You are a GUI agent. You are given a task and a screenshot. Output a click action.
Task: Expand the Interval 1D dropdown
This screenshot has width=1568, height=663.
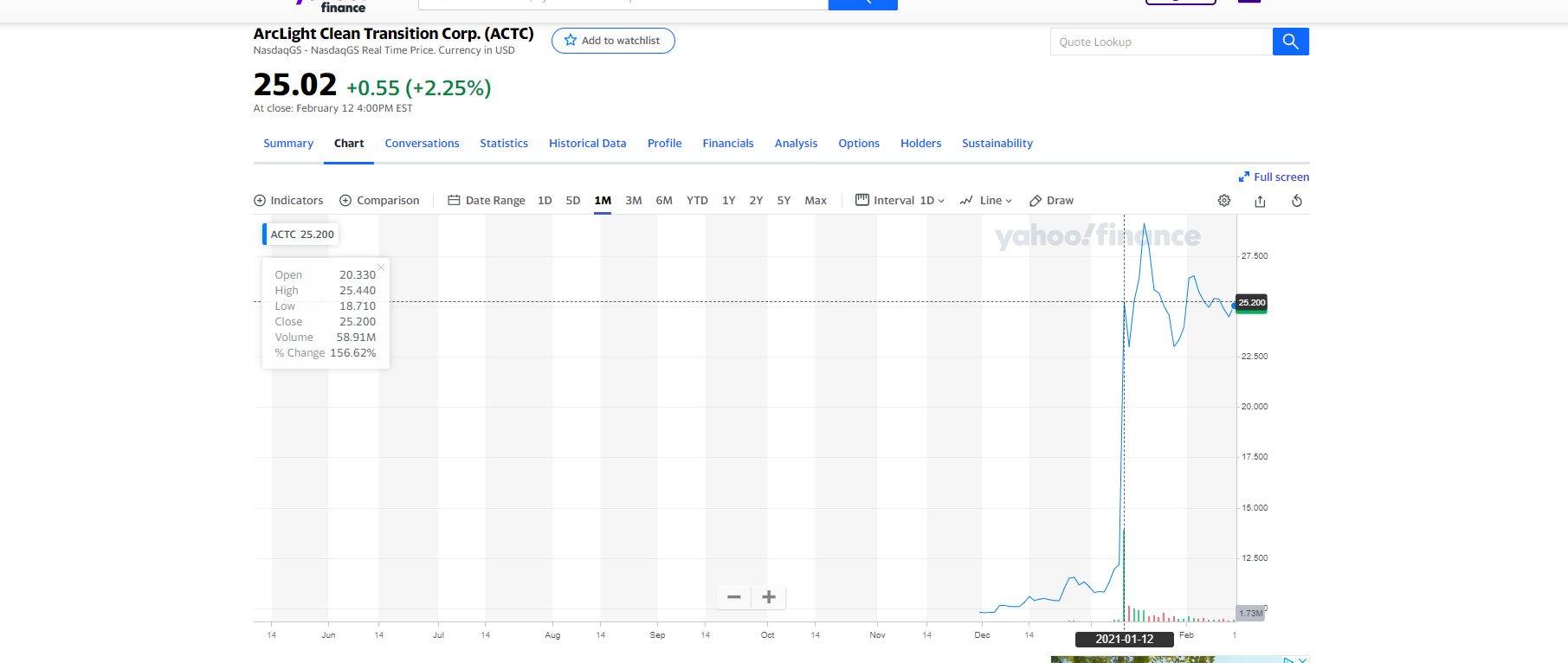pos(900,201)
